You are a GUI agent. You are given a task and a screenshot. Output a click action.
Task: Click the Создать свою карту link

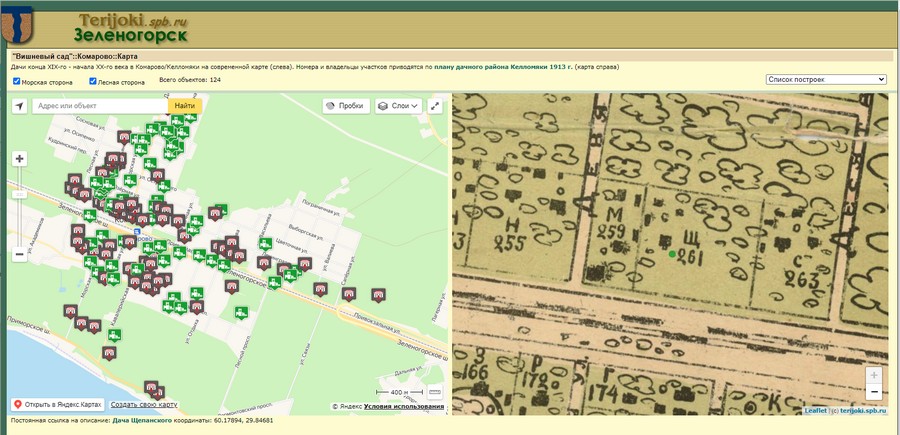[x=144, y=404]
